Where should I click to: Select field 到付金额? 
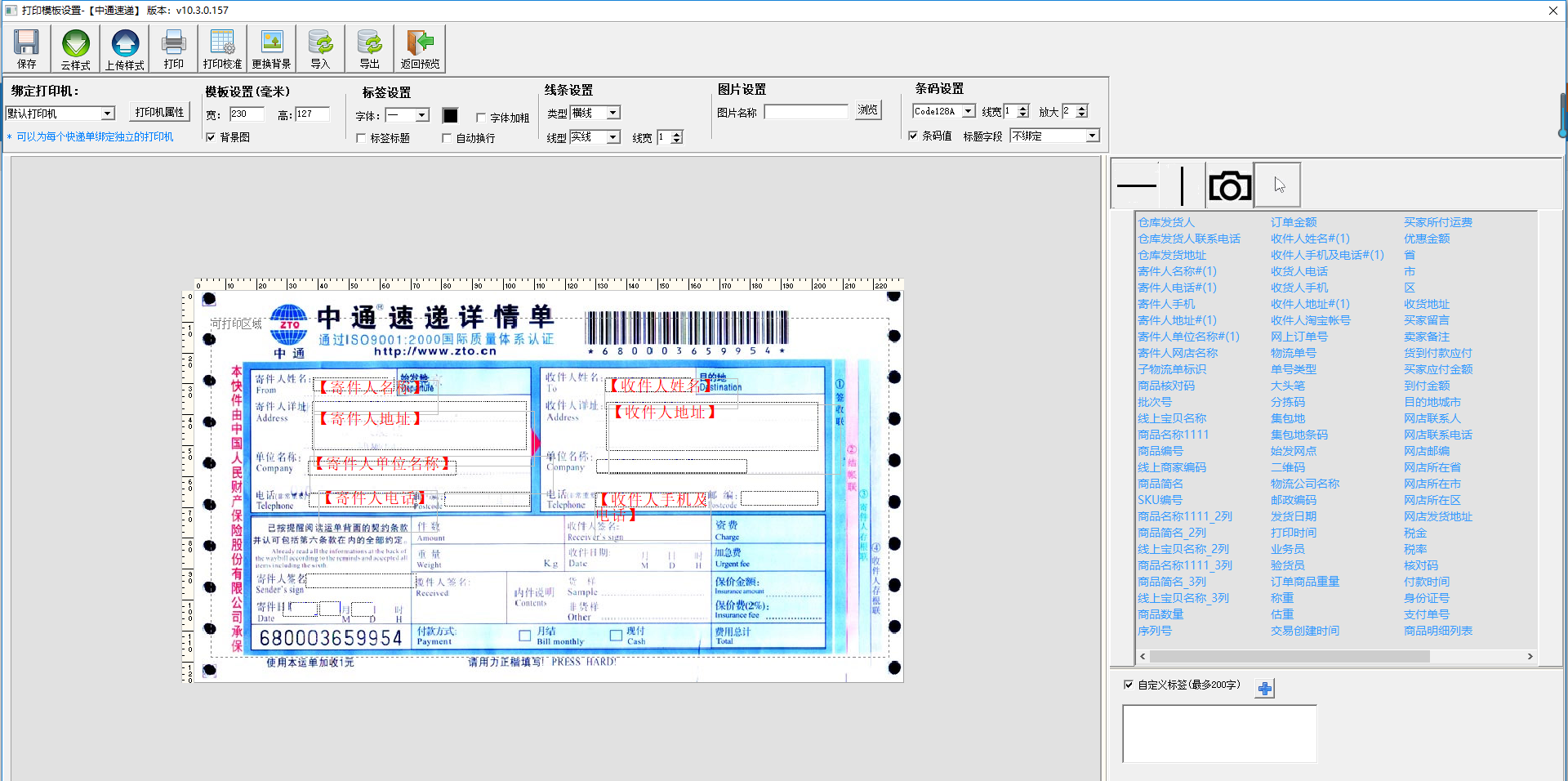1427,386
